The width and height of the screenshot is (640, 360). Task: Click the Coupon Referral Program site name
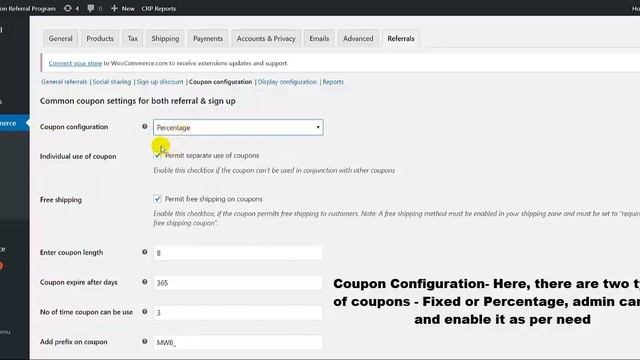point(28,8)
